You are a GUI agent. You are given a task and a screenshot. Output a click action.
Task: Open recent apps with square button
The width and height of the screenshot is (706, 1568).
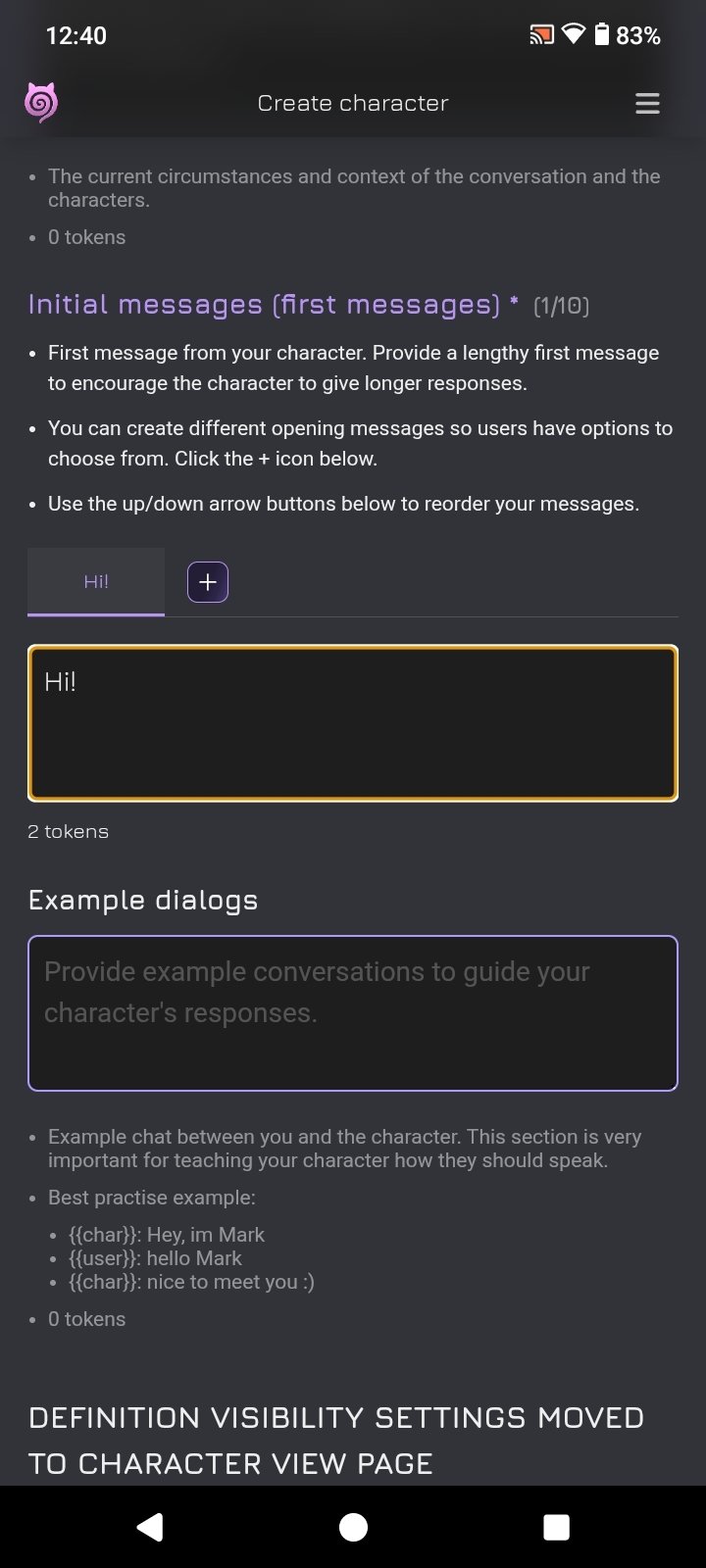coord(556,1527)
